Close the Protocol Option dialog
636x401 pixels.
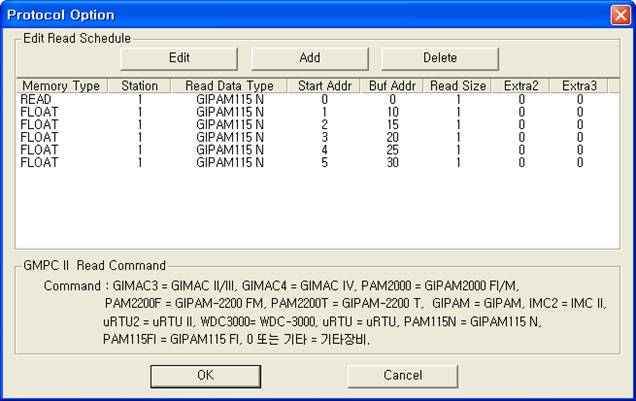tap(619, 15)
